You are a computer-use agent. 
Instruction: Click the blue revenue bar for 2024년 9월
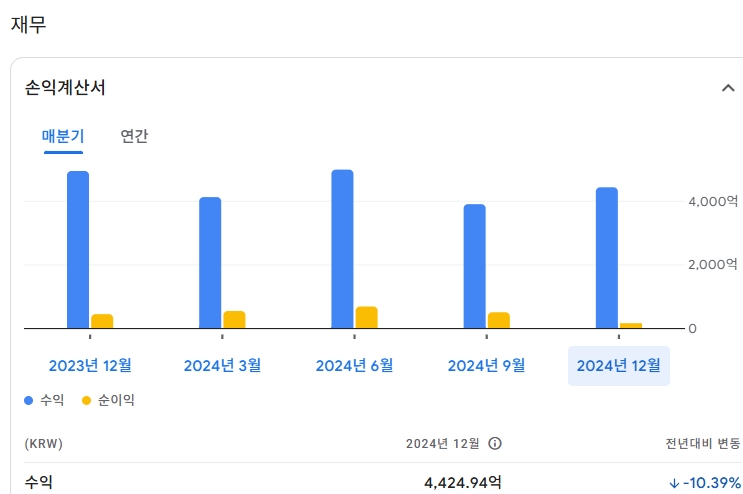coord(474,266)
